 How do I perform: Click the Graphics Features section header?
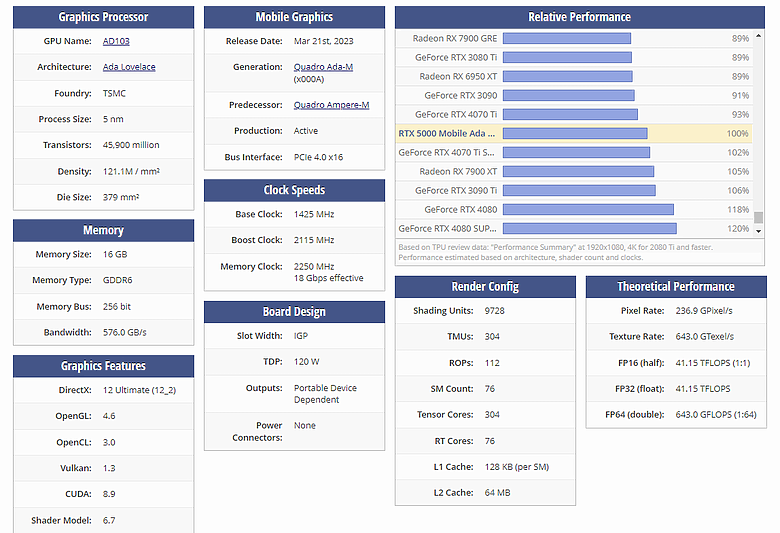click(x=103, y=366)
